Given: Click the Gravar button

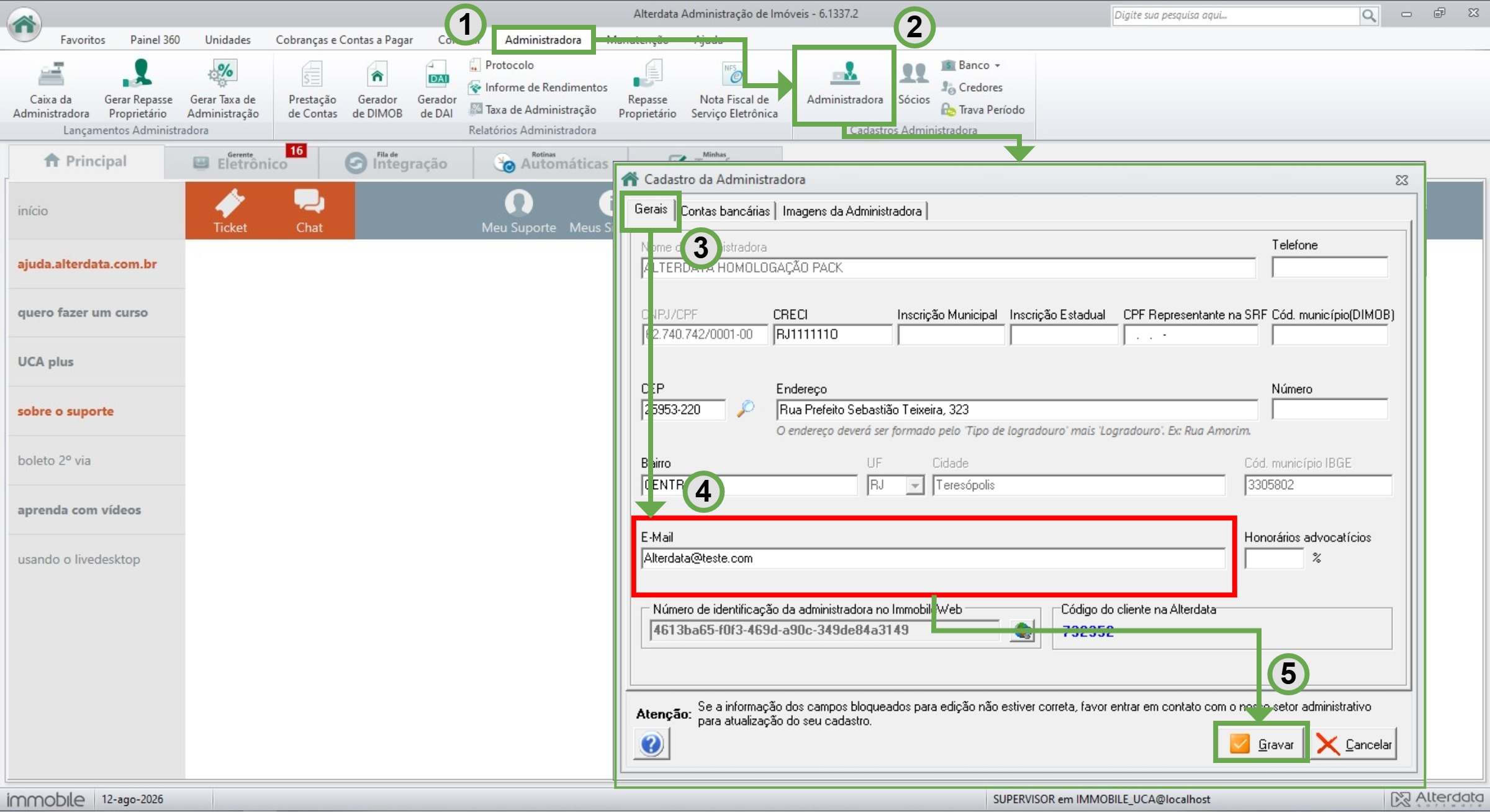Looking at the screenshot, I should coord(1261,744).
